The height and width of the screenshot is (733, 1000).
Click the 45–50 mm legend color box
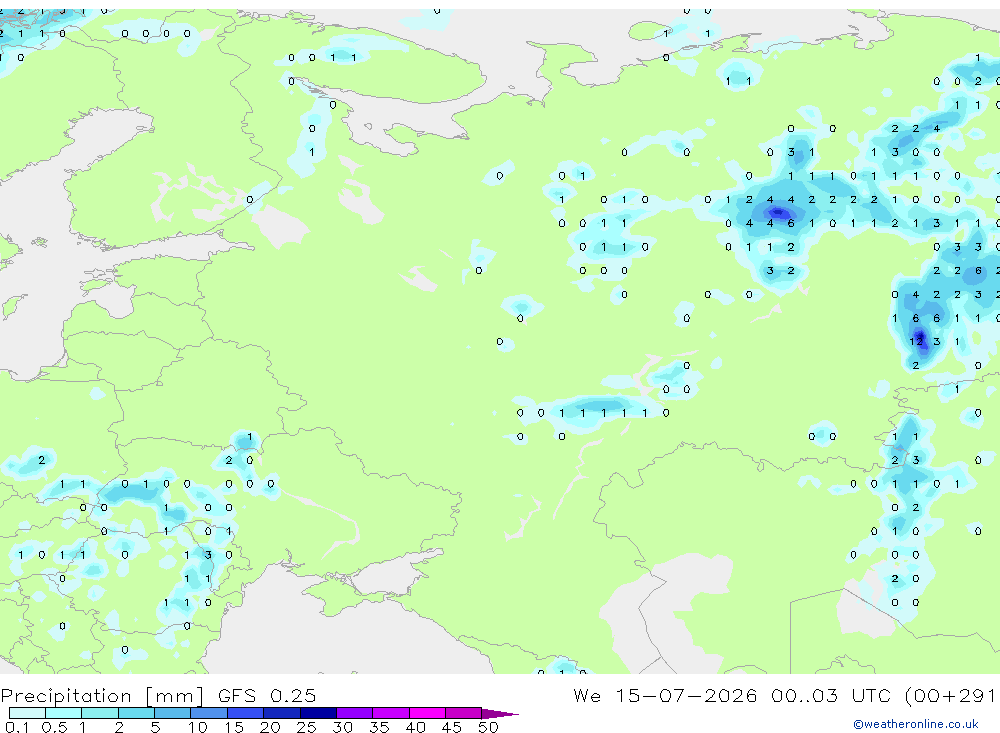click(464, 713)
